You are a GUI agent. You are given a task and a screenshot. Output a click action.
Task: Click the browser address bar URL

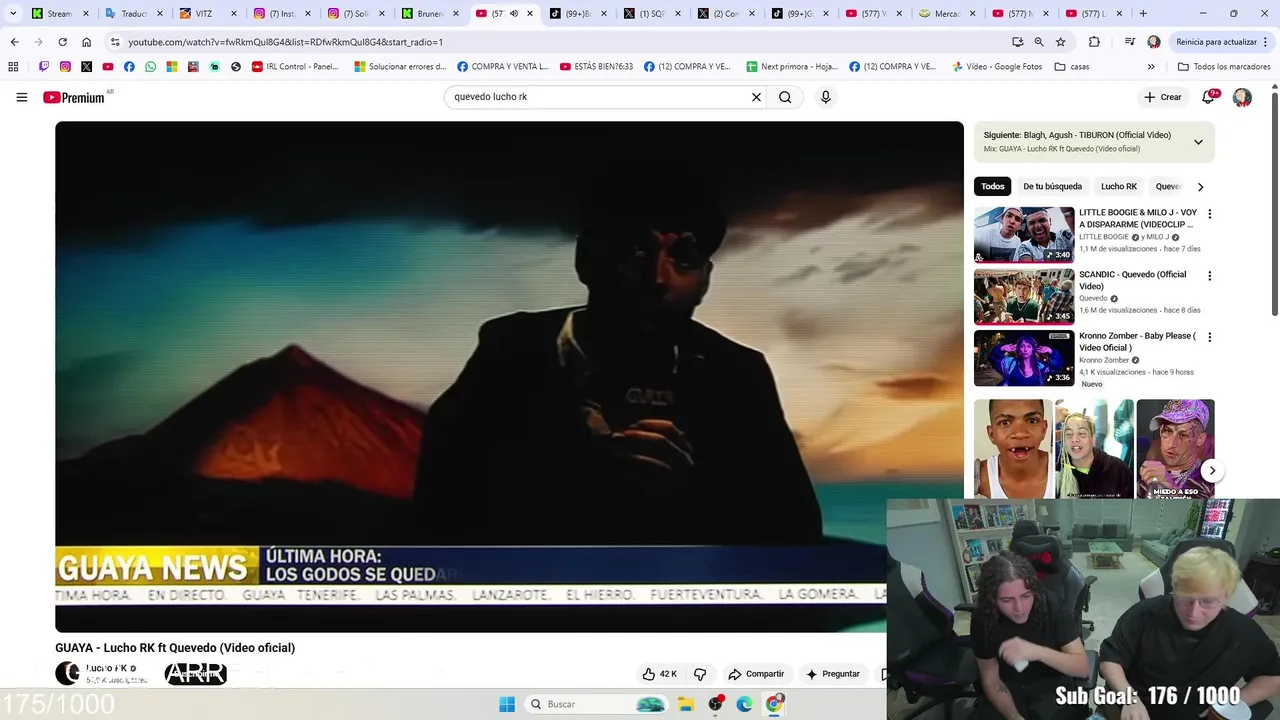click(285, 42)
